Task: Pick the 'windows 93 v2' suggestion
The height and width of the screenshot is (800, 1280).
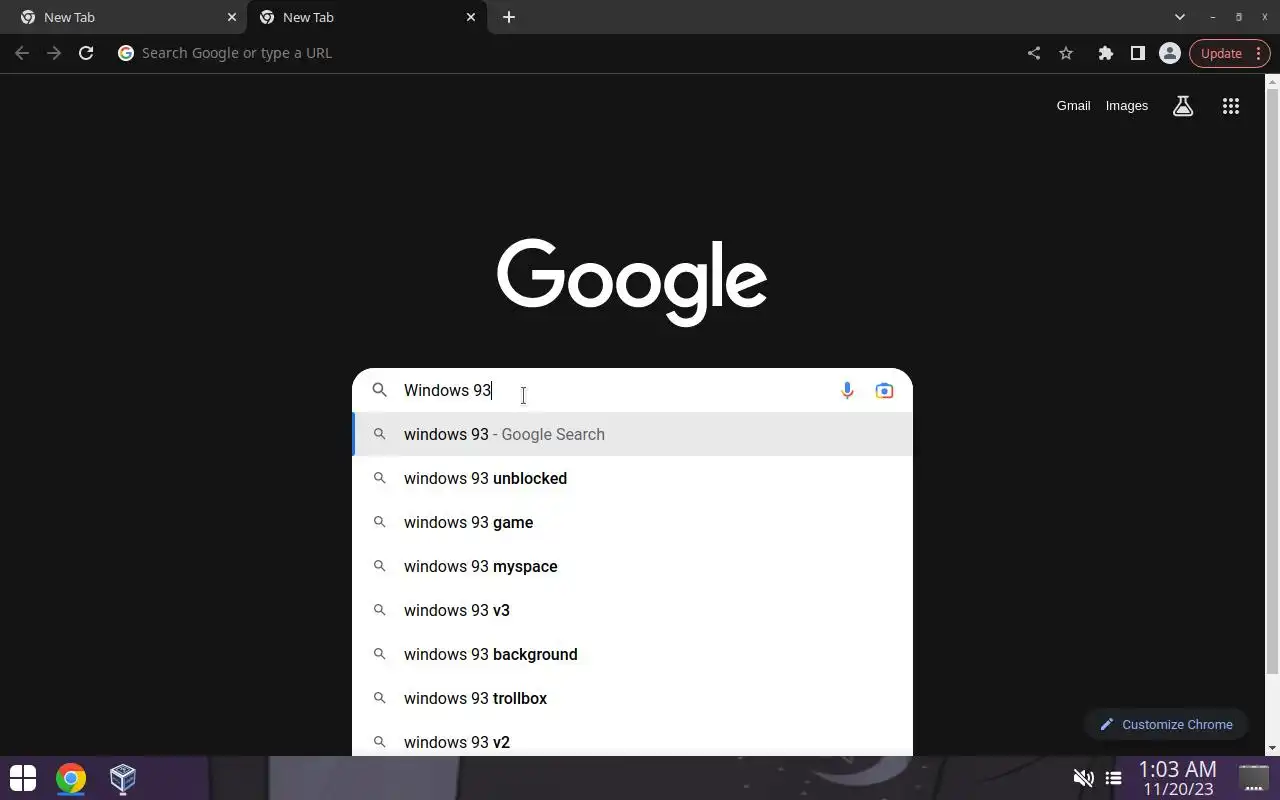Action: [632, 739]
